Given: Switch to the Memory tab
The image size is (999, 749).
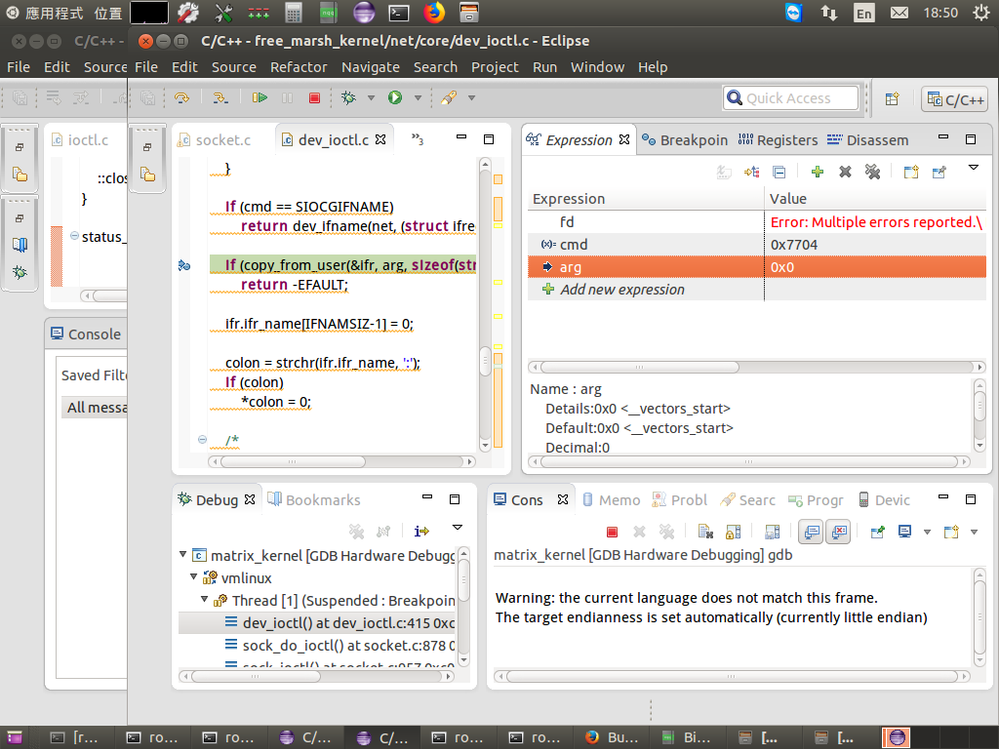Looking at the screenshot, I should point(611,501).
